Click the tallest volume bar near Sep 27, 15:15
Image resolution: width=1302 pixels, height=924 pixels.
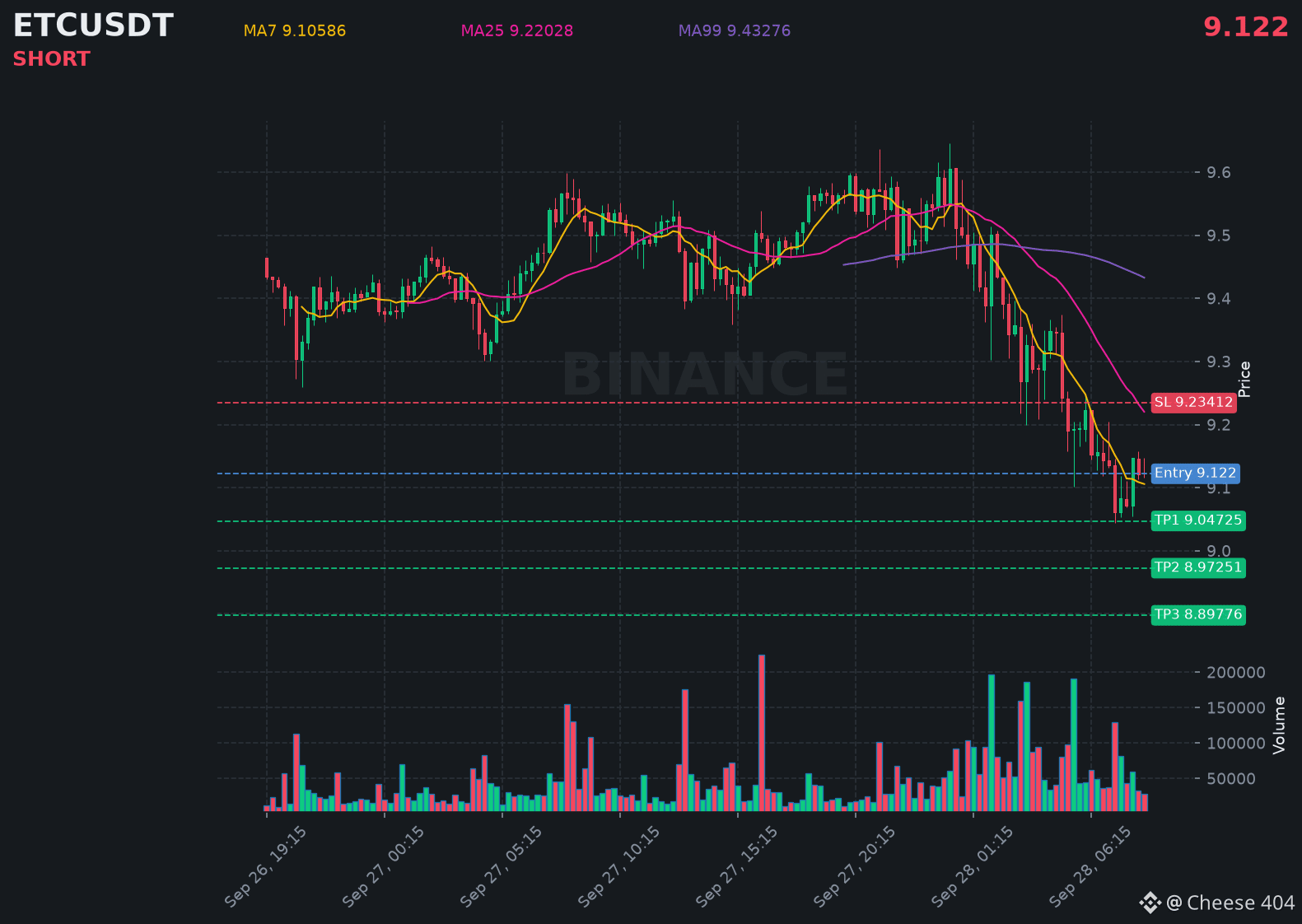(762, 733)
